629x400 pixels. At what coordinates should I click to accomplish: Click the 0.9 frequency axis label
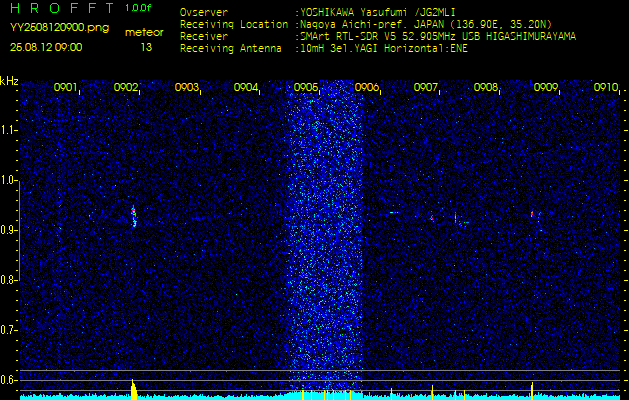(7, 230)
